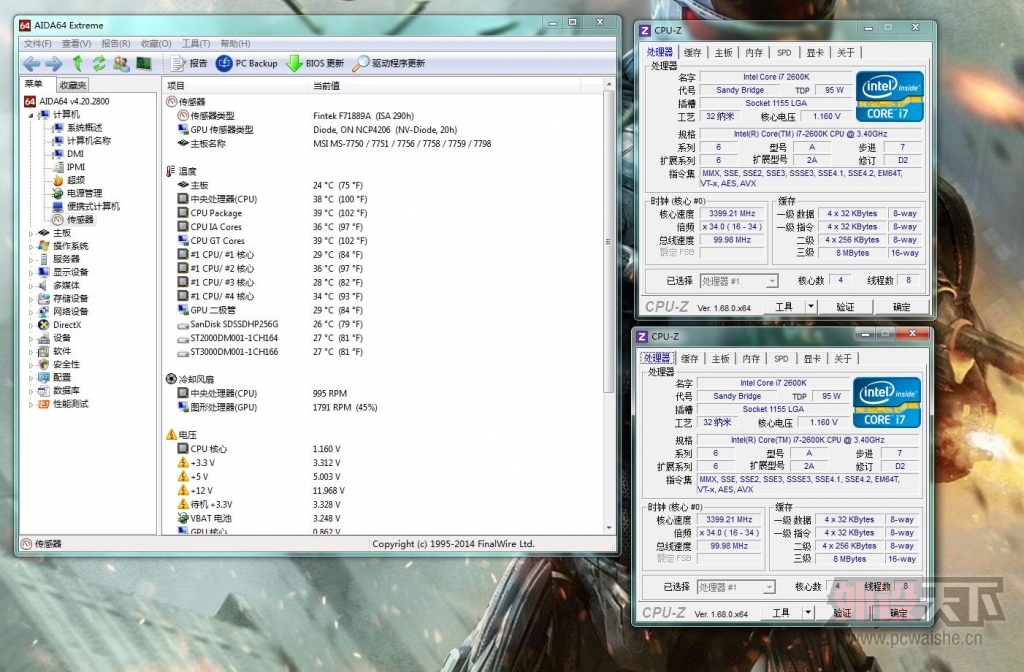Image resolution: width=1024 pixels, height=672 pixels.
Task: Click the Back arrow in AIDA64 toolbar
Action: (x=31, y=63)
